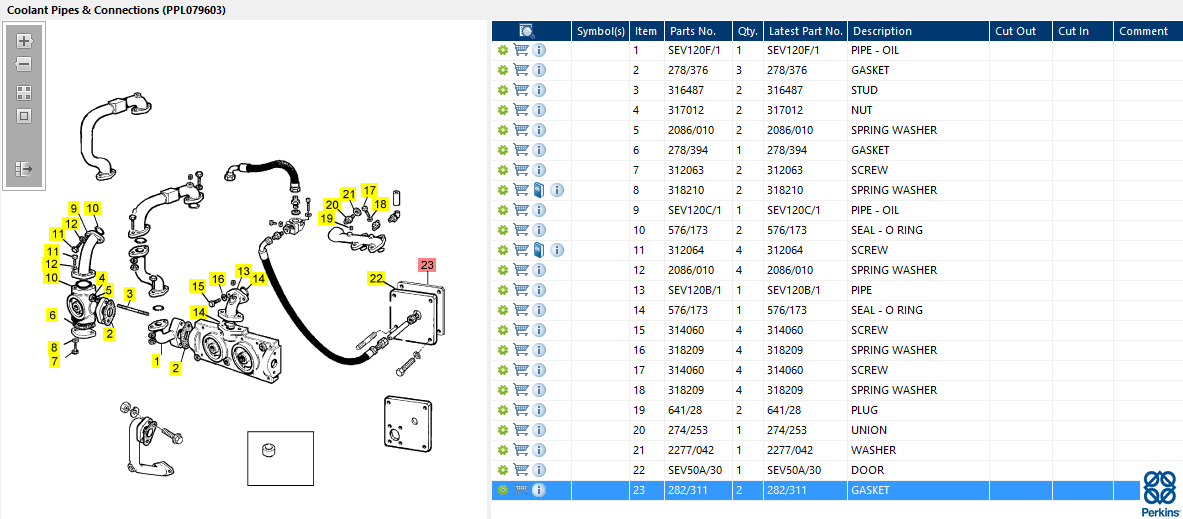This screenshot has width=1183, height=519.
Task: Add item 11 SCREW 312064 to cart
Action: click(521, 250)
